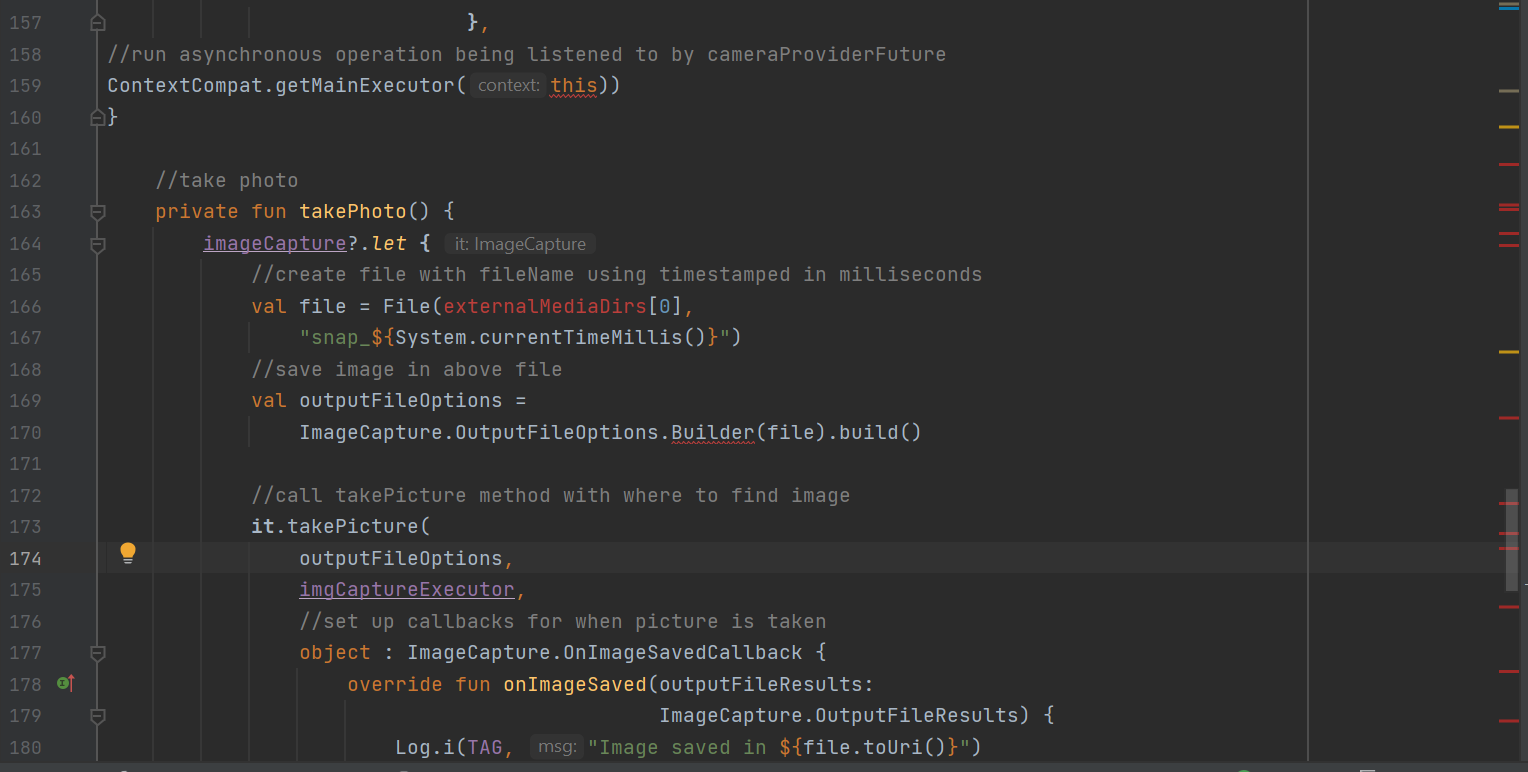This screenshot has height=772, width=1528.
Task: Click 'outputFileOptions' declaration on line 169
Action: click(401, 400)
